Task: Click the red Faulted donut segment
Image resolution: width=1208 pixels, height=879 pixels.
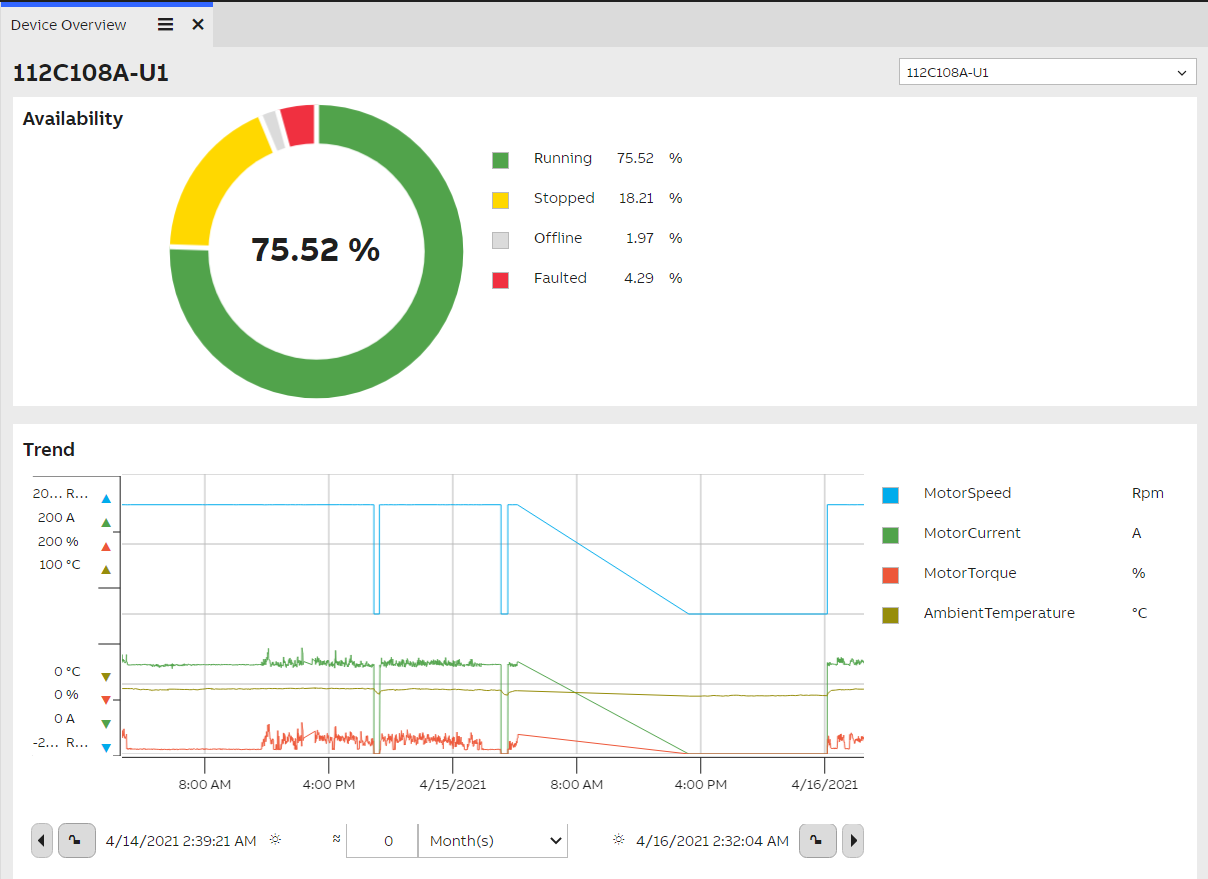Action: coord(298,124)
